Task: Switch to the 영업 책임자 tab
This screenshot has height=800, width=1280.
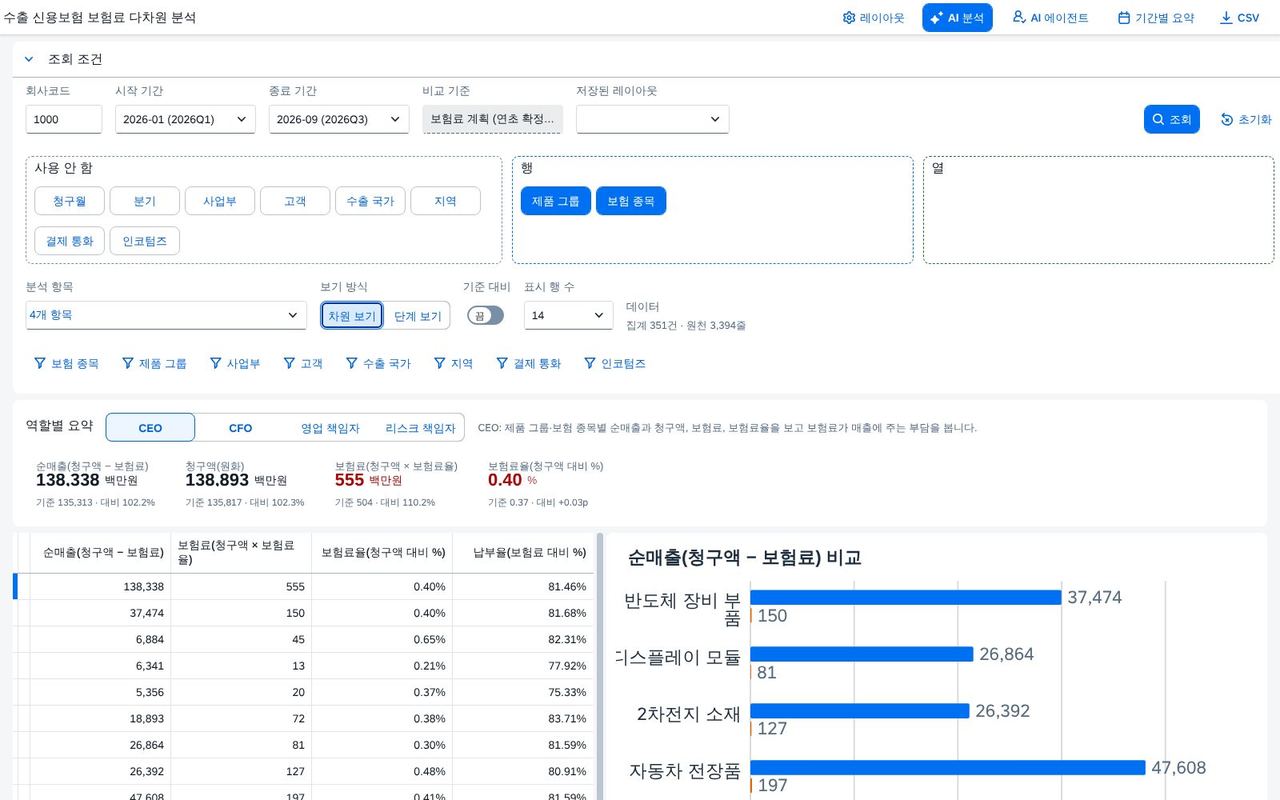Action: click(x=330, y=428)
